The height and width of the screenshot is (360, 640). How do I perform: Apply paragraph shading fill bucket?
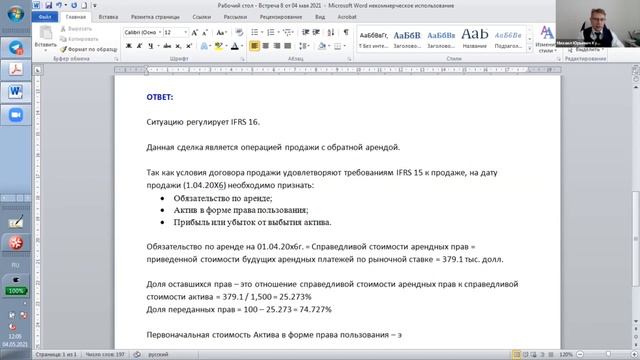(x=322, y=46)
